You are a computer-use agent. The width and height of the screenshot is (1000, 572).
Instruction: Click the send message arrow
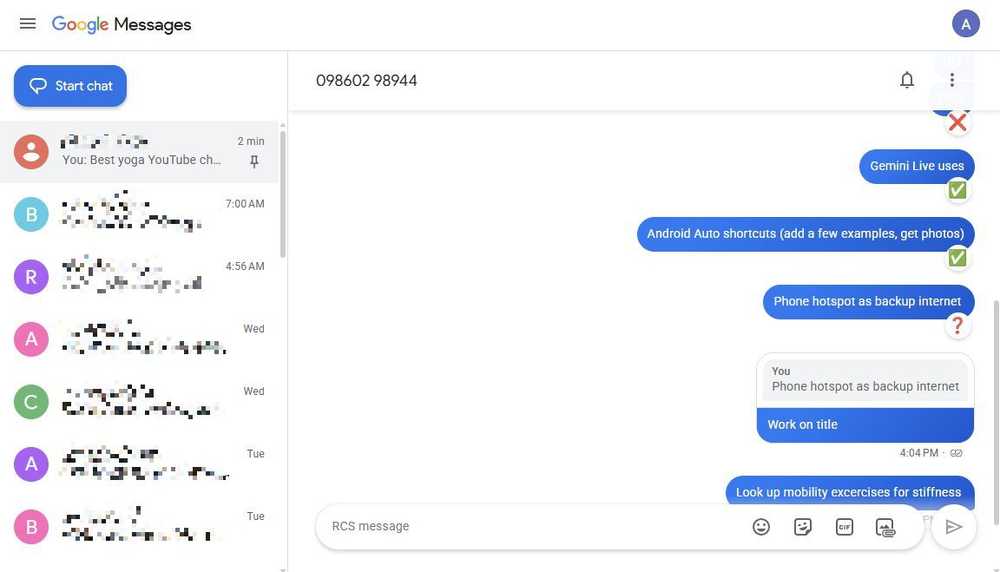click(953, 527)
